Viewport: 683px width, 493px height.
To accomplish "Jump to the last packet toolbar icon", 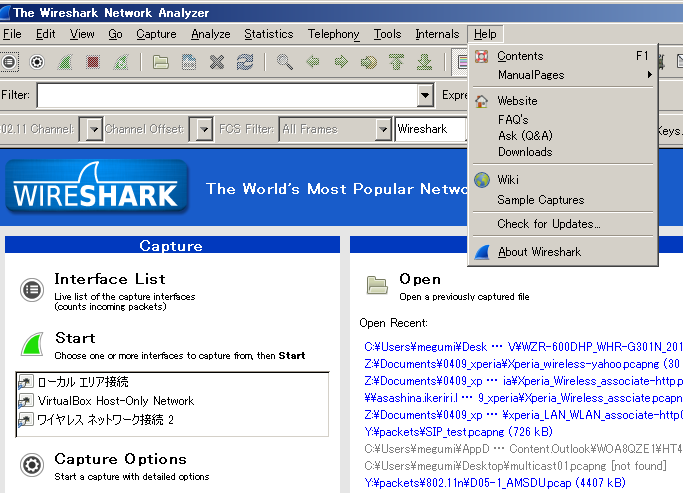I will (424, 62).
